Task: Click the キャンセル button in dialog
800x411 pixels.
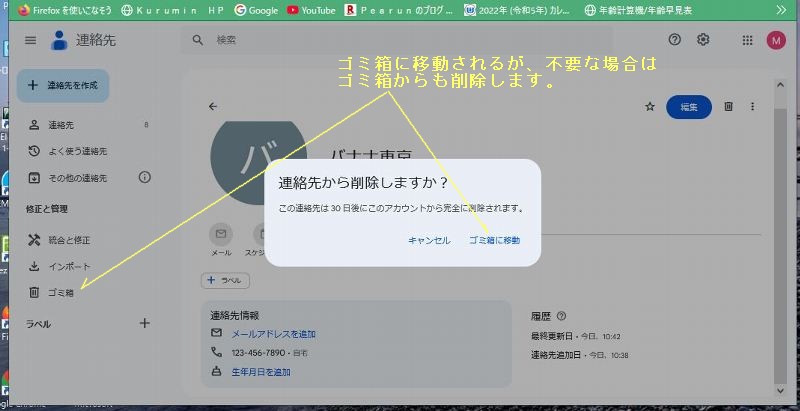Action: 429,240
